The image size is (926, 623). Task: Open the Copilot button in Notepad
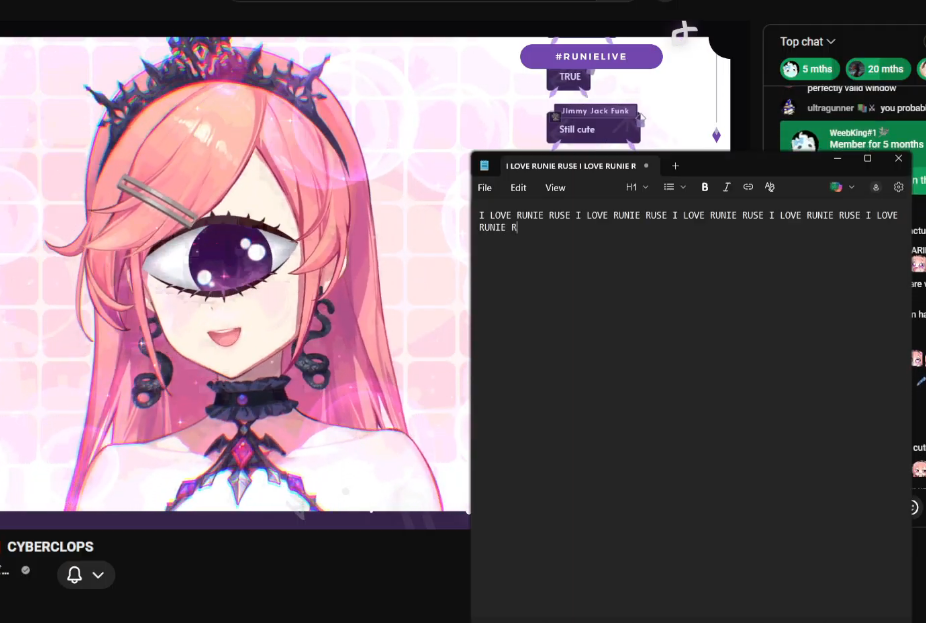836,187
